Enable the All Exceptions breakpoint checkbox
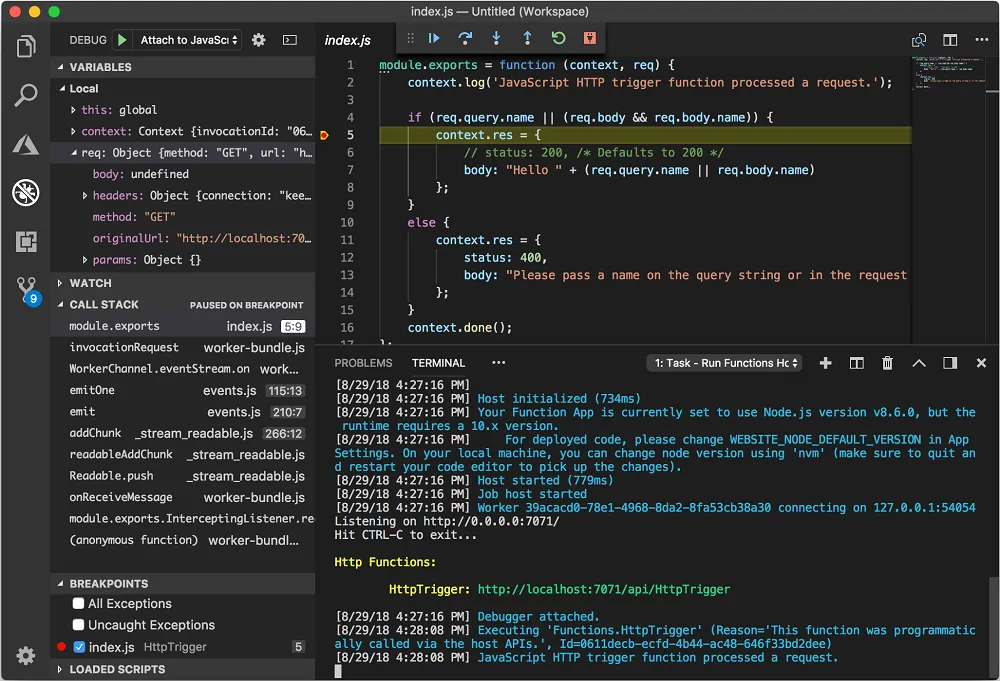 point(79,604)
